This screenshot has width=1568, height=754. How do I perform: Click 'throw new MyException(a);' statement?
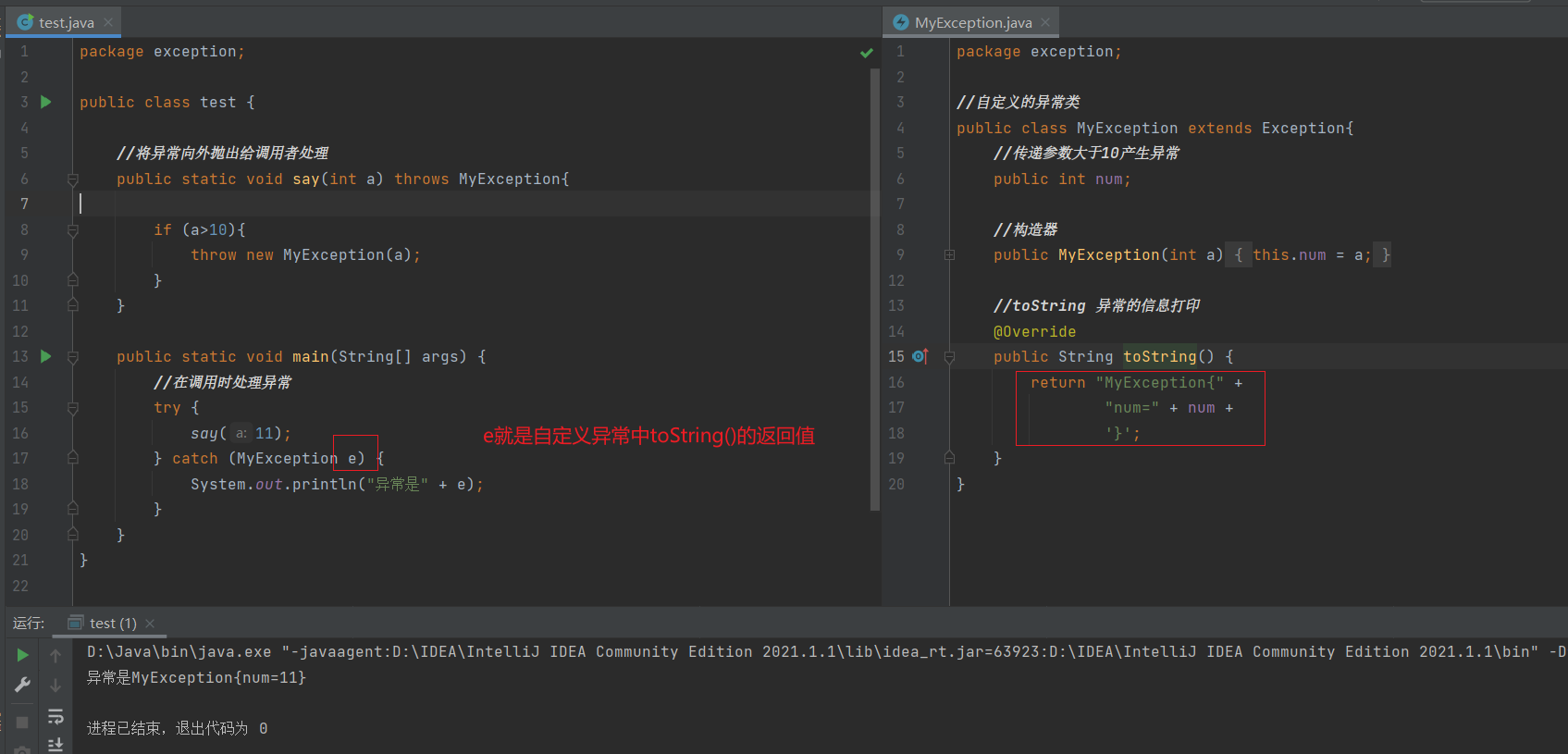[306, 254]
